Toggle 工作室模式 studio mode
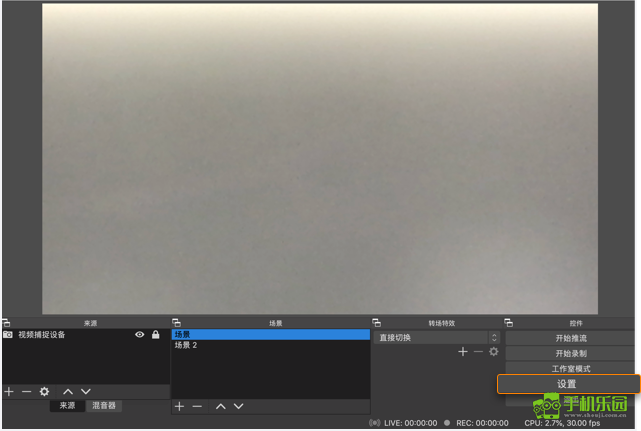 570,368
